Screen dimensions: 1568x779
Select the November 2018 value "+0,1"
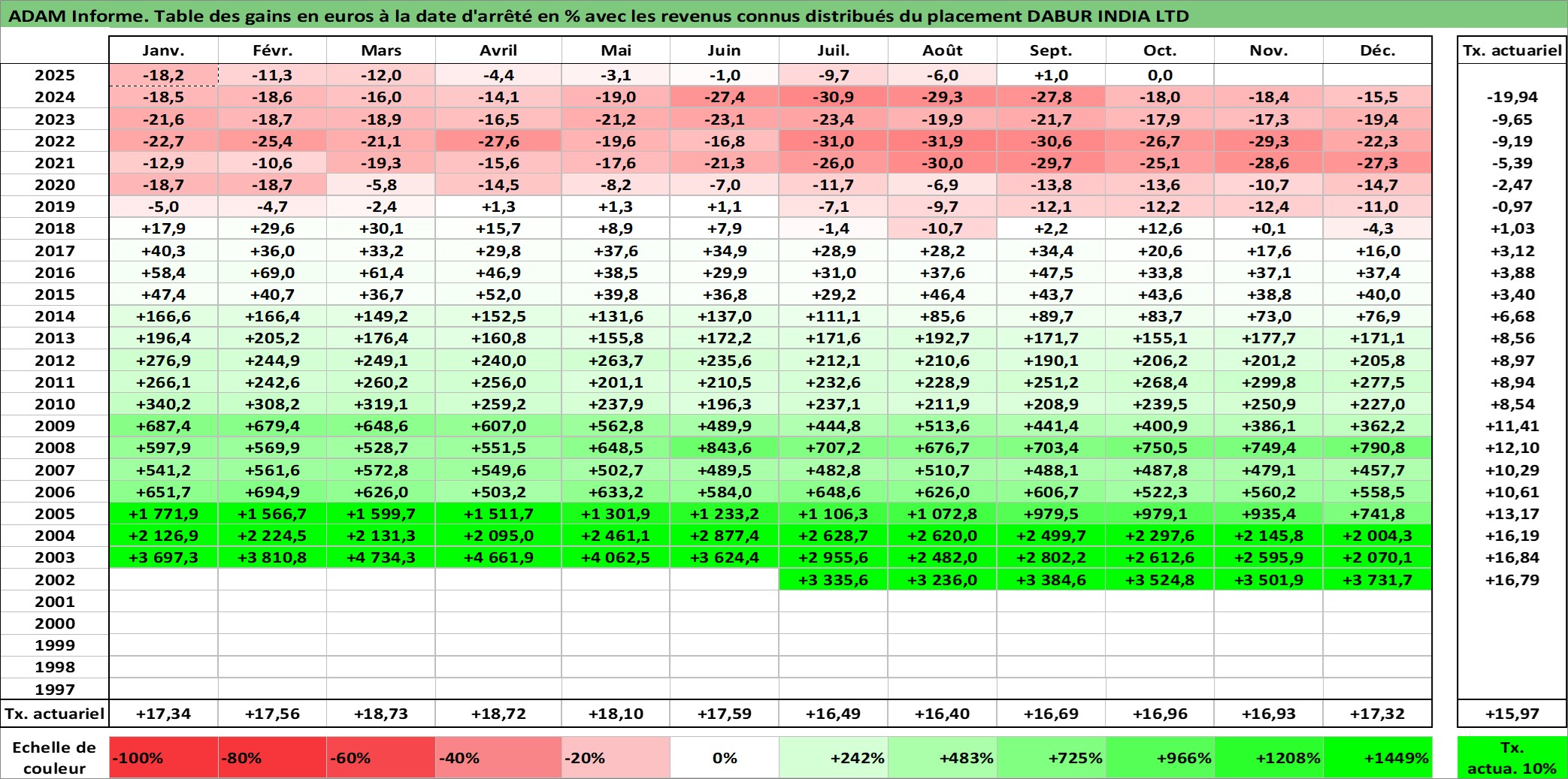[1269, 228]
